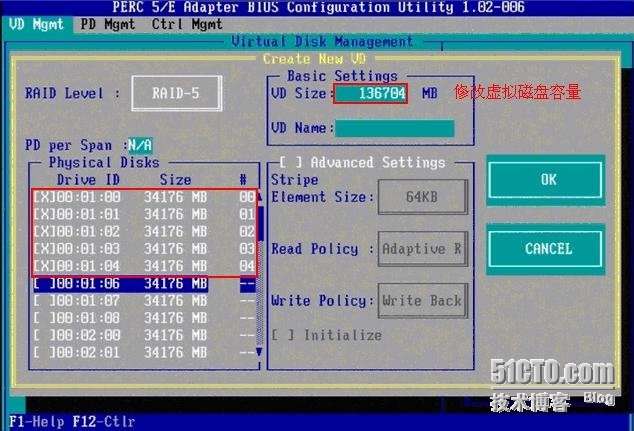
Task: Check physical disk 00:01:07
Action: click(x=44, y=301)
